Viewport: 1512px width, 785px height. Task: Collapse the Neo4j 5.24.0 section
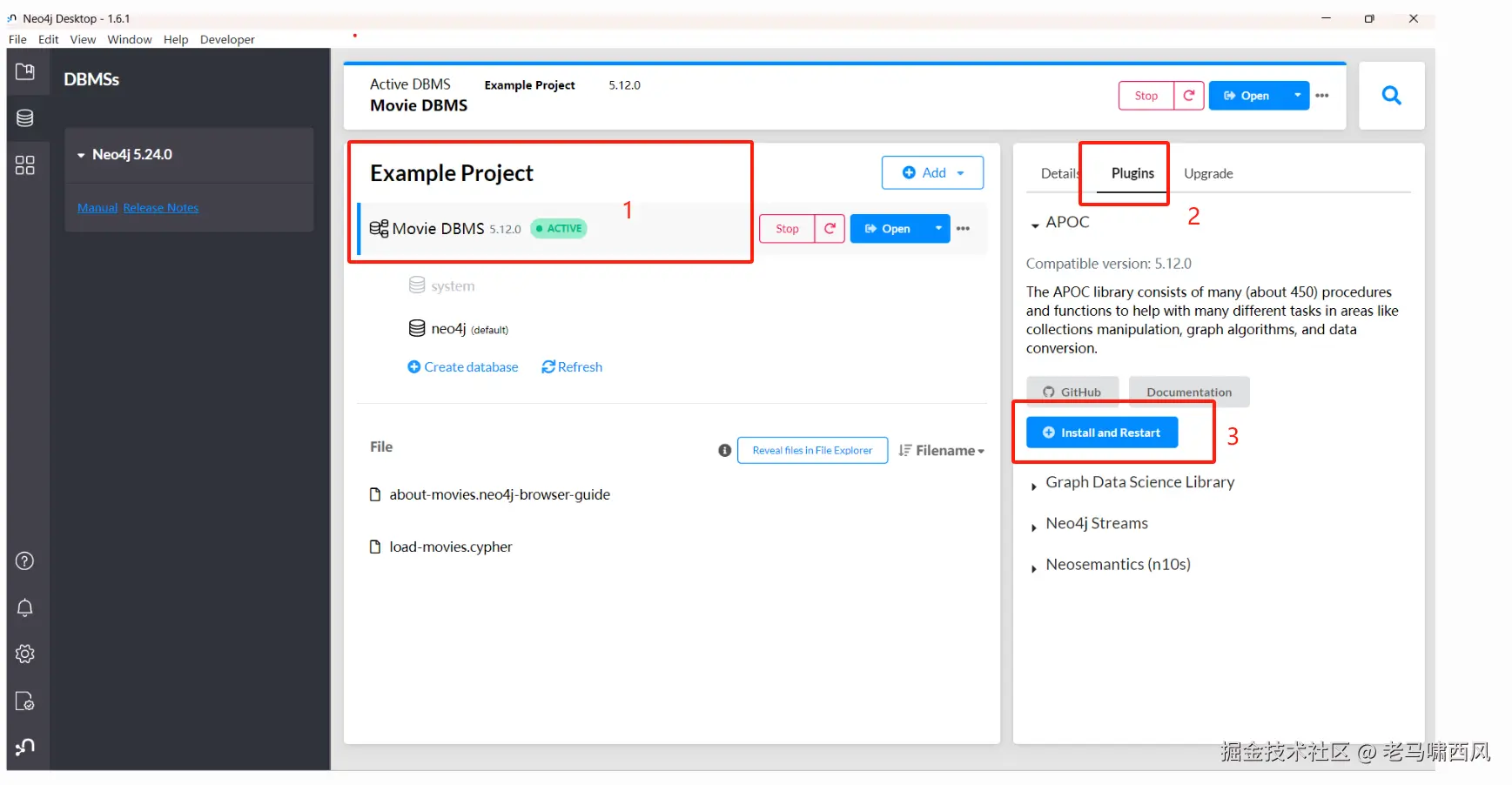click(81, 155)
